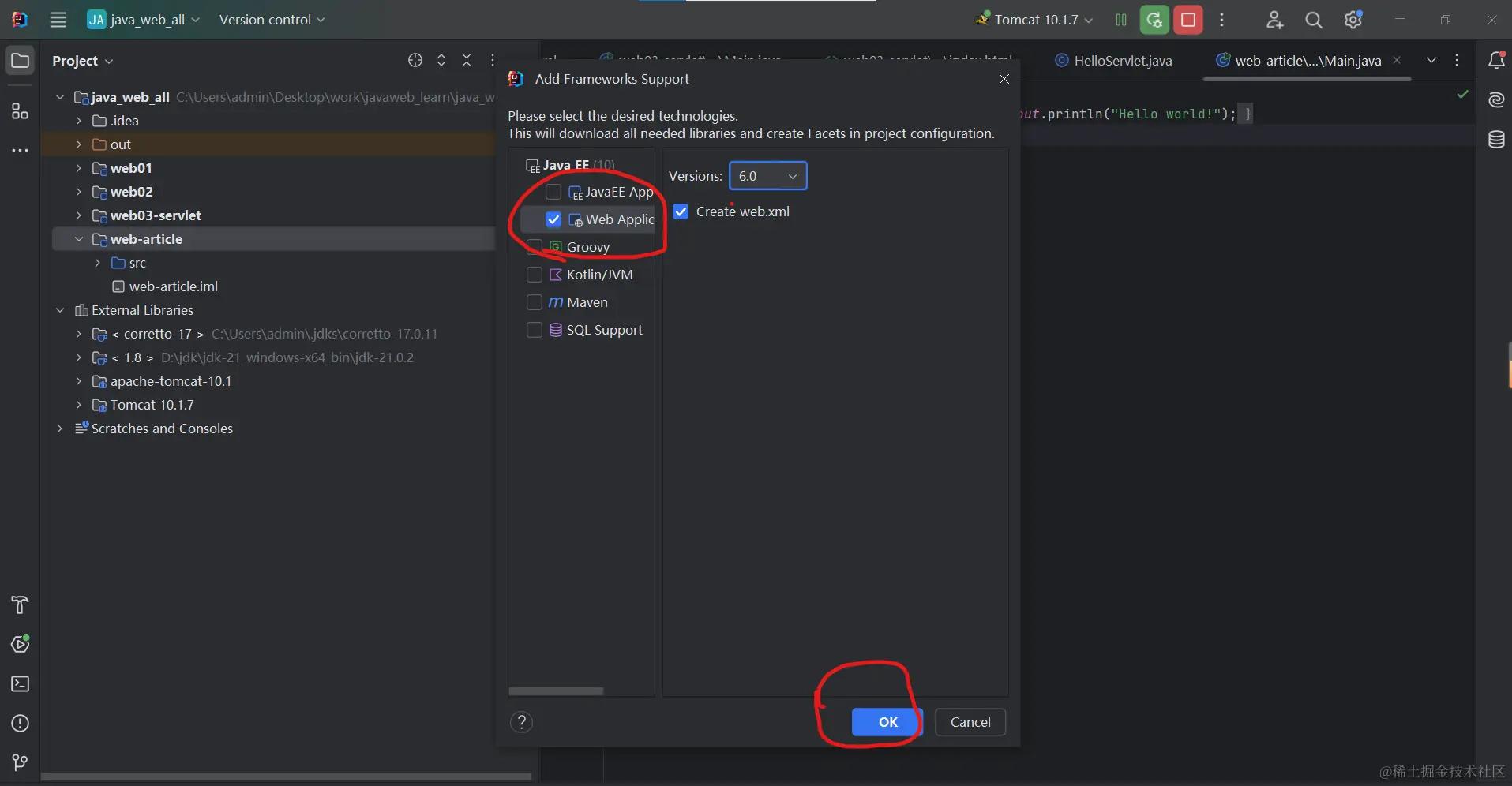
Task: Open Search Everywhere with the magnifier icon
Action: click(1313, 20)
